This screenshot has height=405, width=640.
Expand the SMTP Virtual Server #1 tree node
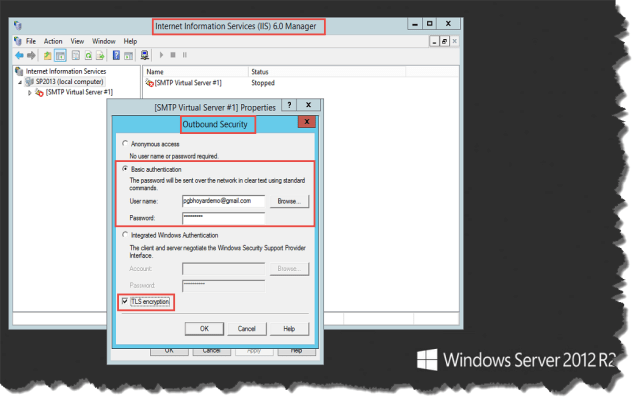click(x=29, y=92)
